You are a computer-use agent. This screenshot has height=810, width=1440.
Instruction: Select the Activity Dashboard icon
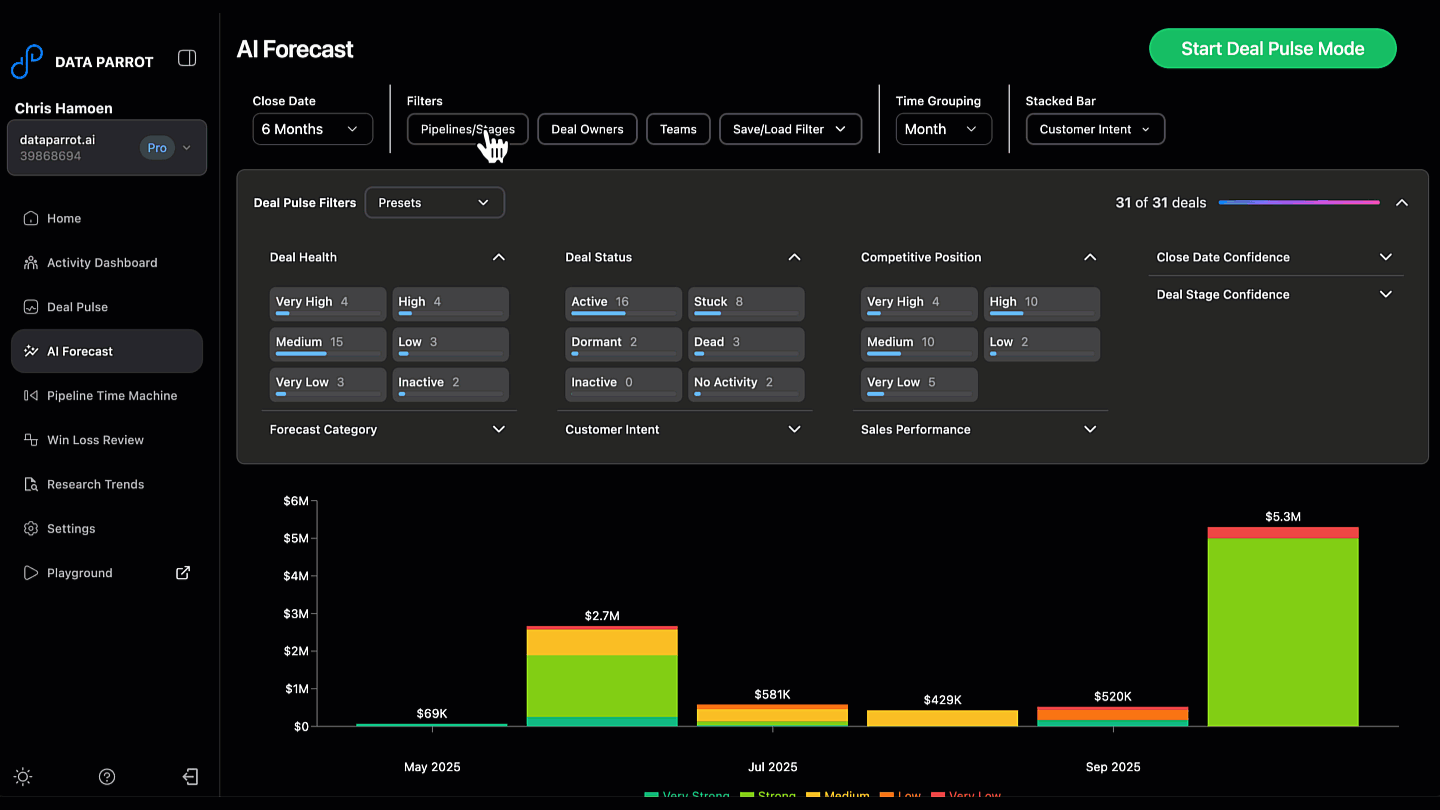click(x=27, y=262)
